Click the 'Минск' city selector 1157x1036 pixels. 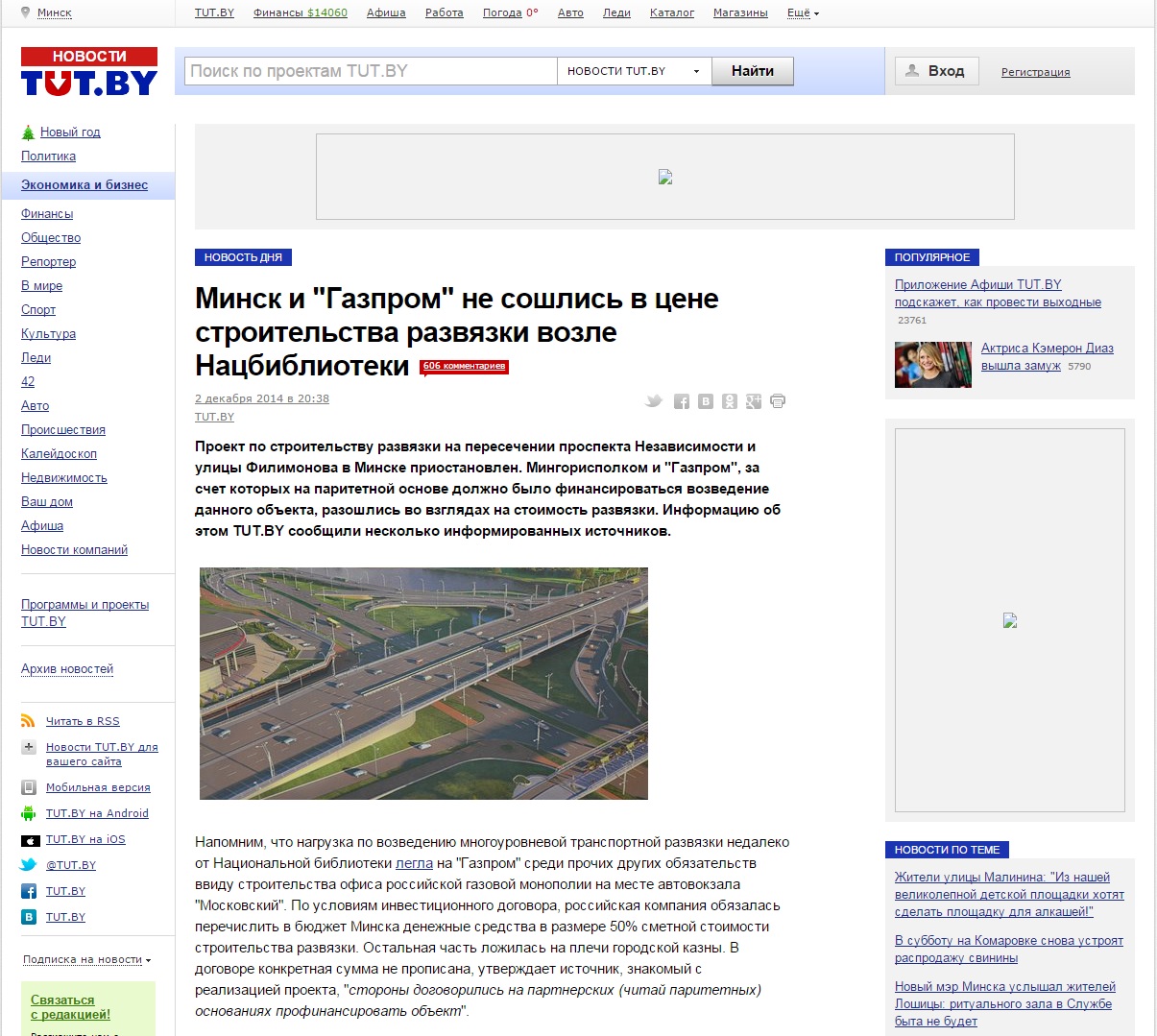[54, 12]
